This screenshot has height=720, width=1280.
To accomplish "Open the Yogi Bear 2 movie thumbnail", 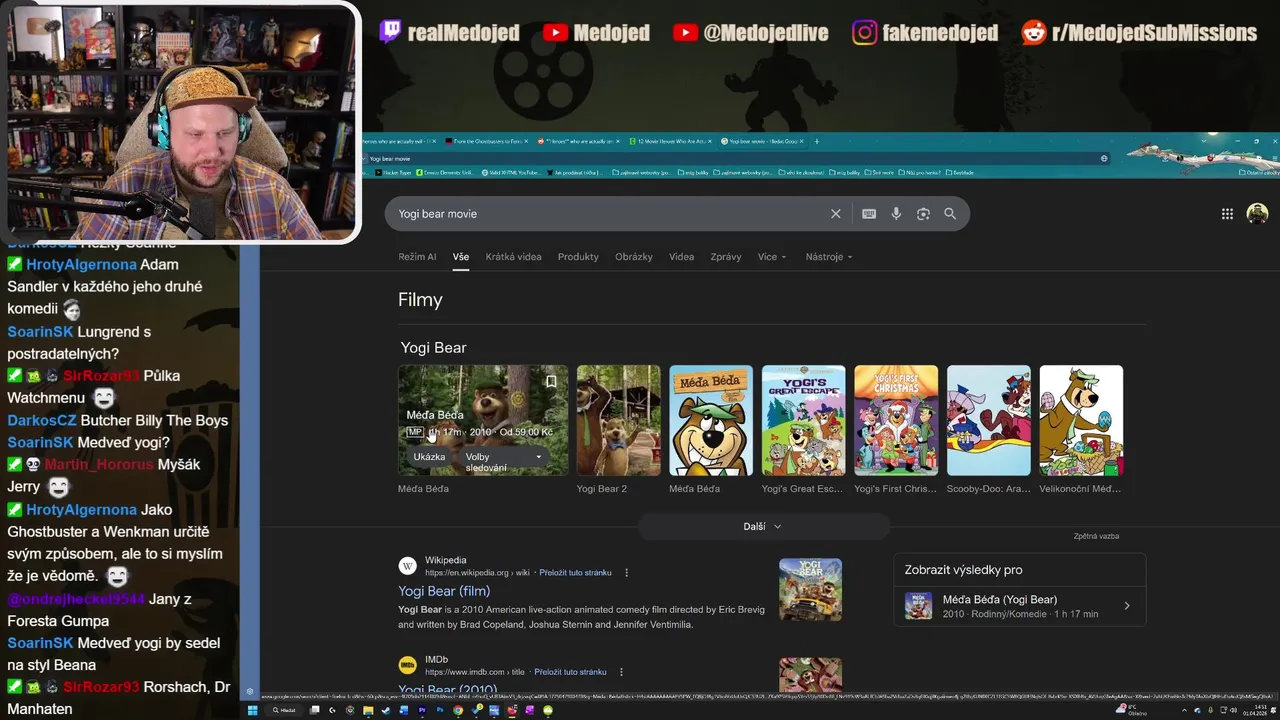I will coord(619,420).
